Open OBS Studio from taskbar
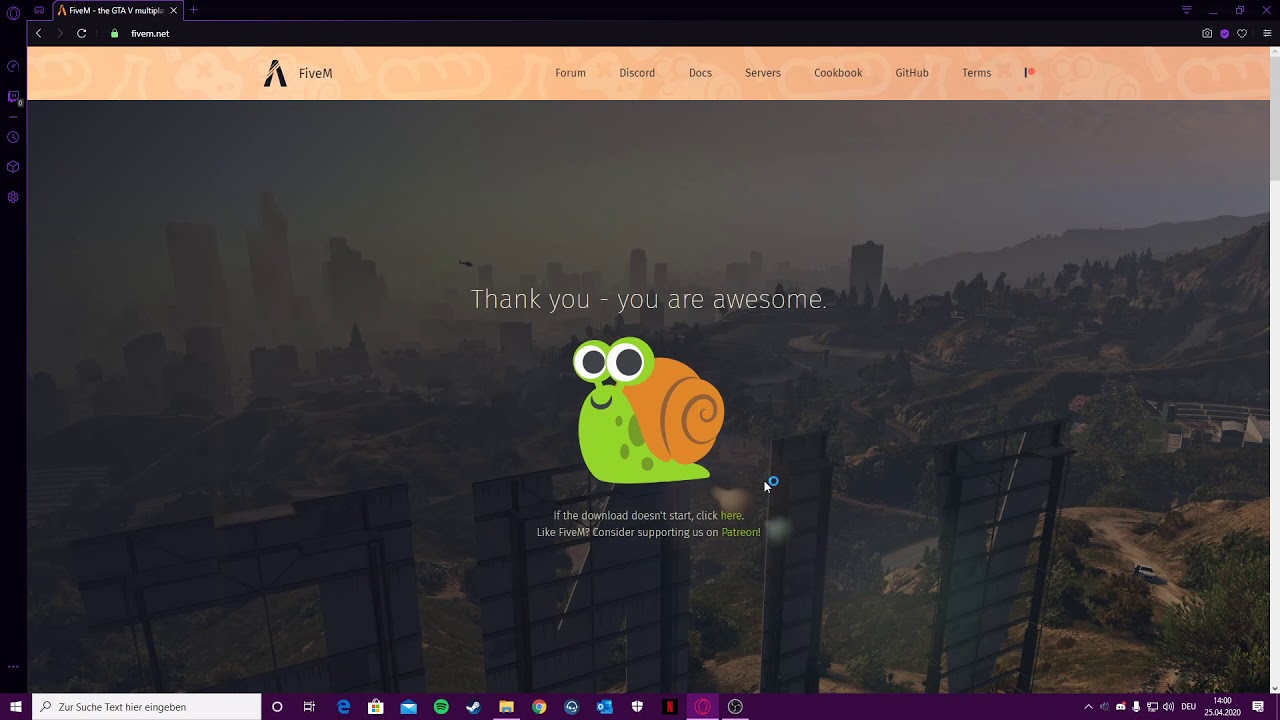The image size is (1280, 720). tap(735, 707)
